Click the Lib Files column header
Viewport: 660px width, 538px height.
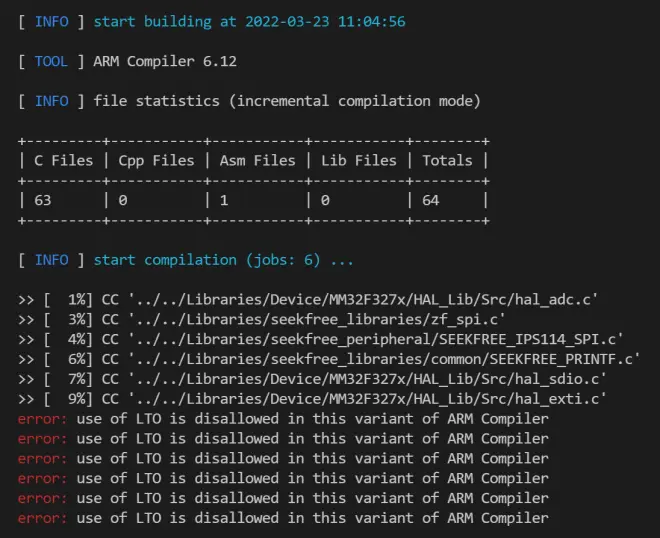tap(359, 160)
